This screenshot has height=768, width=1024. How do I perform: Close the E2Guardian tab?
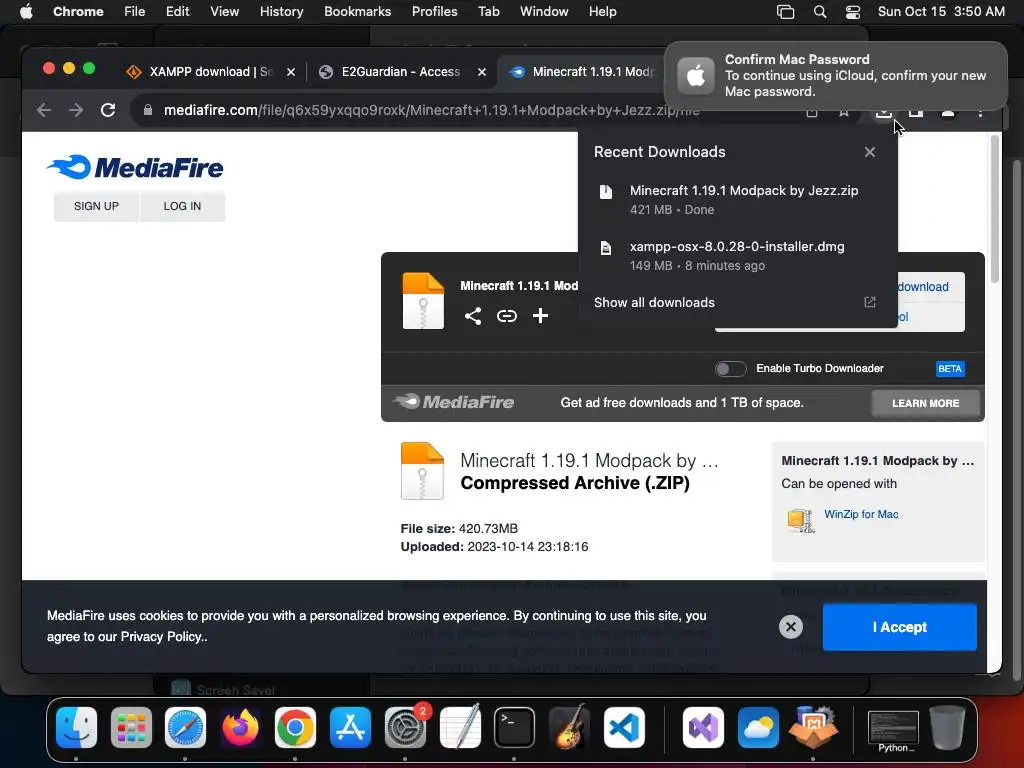[482, 72]
